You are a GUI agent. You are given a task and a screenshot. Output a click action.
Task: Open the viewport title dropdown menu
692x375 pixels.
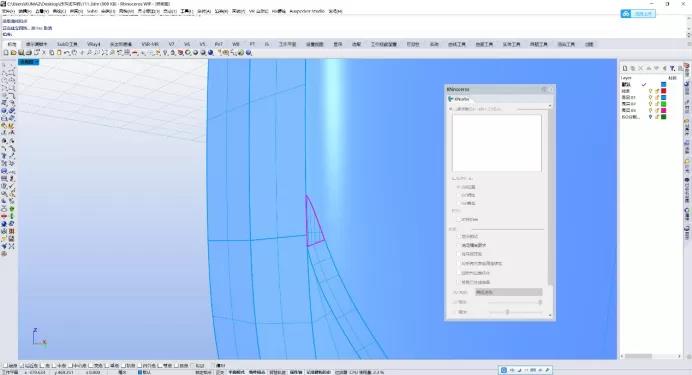tap(36, 62)
